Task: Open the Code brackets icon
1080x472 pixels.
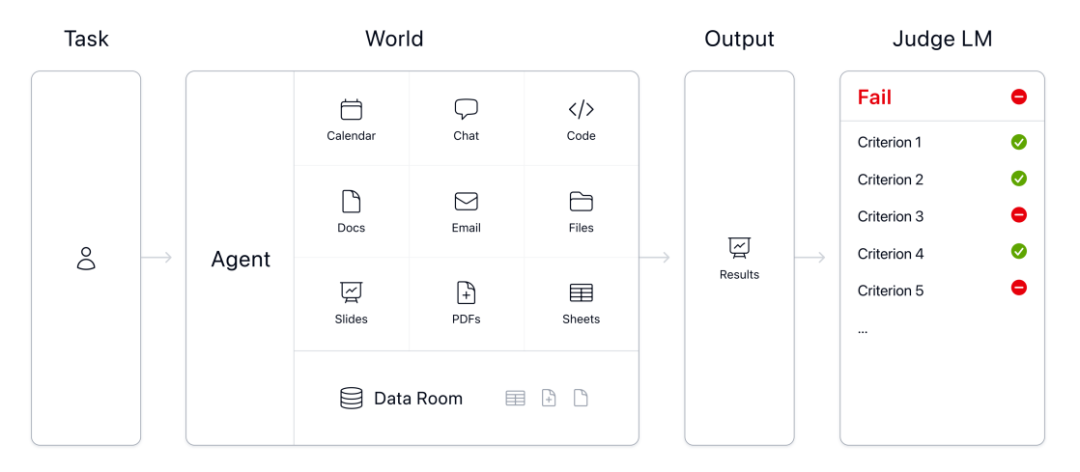Action: (x=581, y=110)
